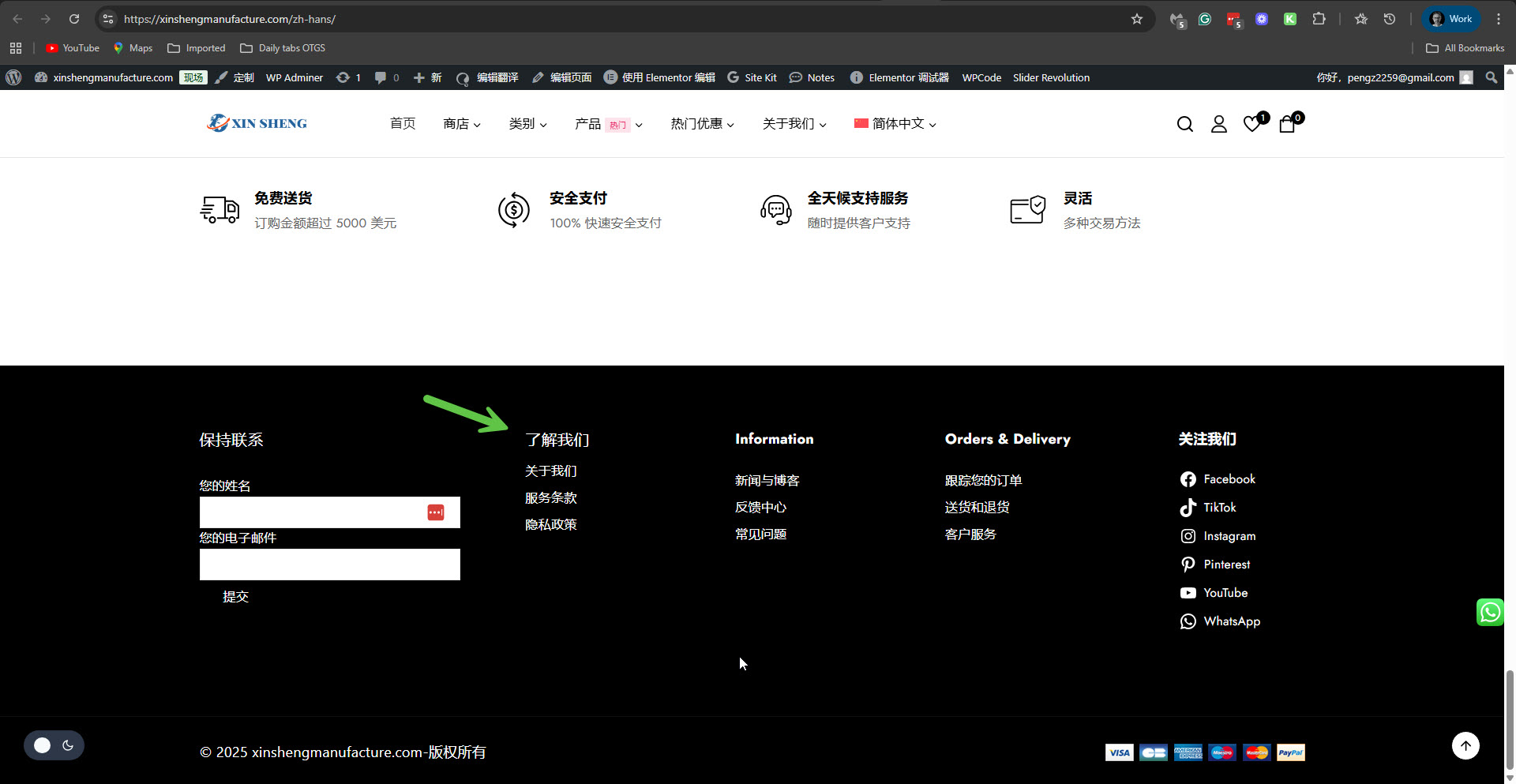This screenshot has height=784, width=1516.
Task: Click the browser address bar URL
Action: 230,19
